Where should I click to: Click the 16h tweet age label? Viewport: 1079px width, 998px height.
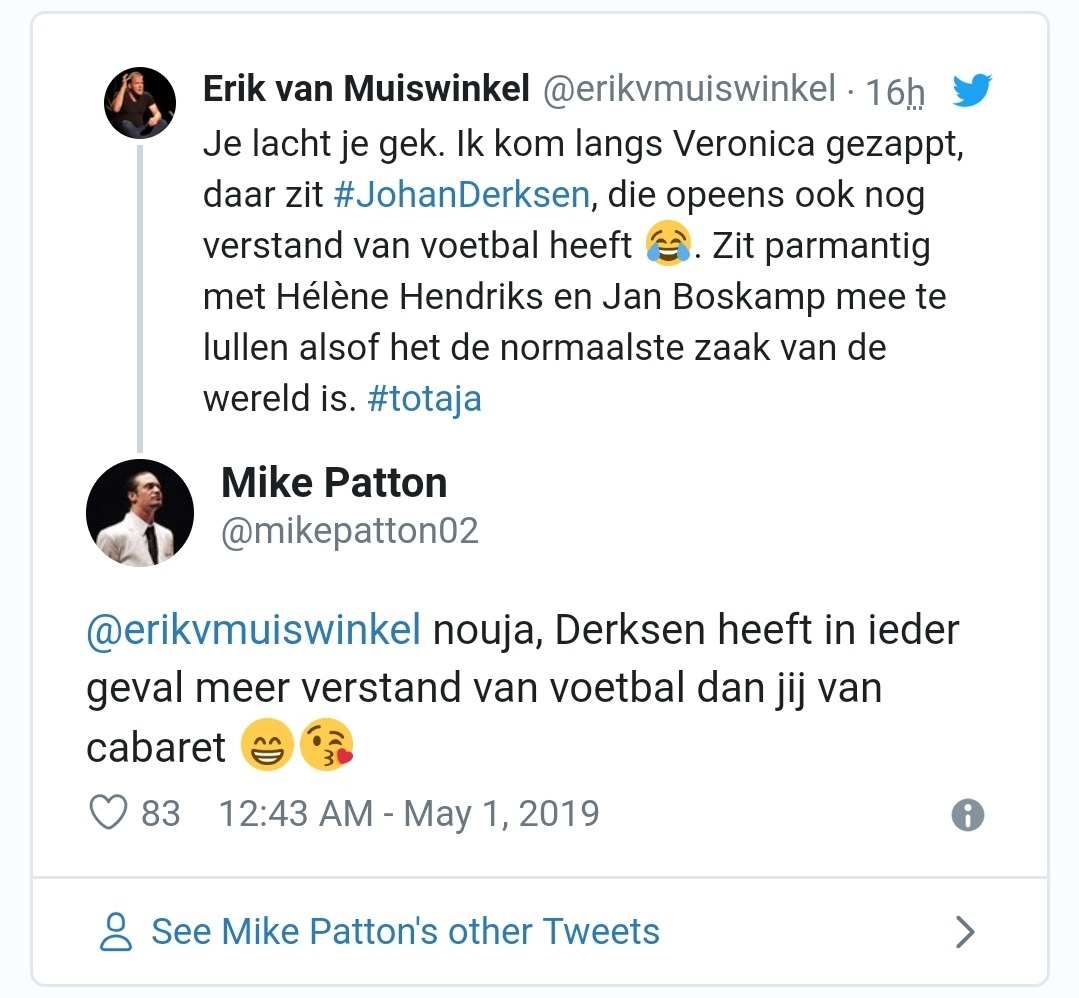894,90
